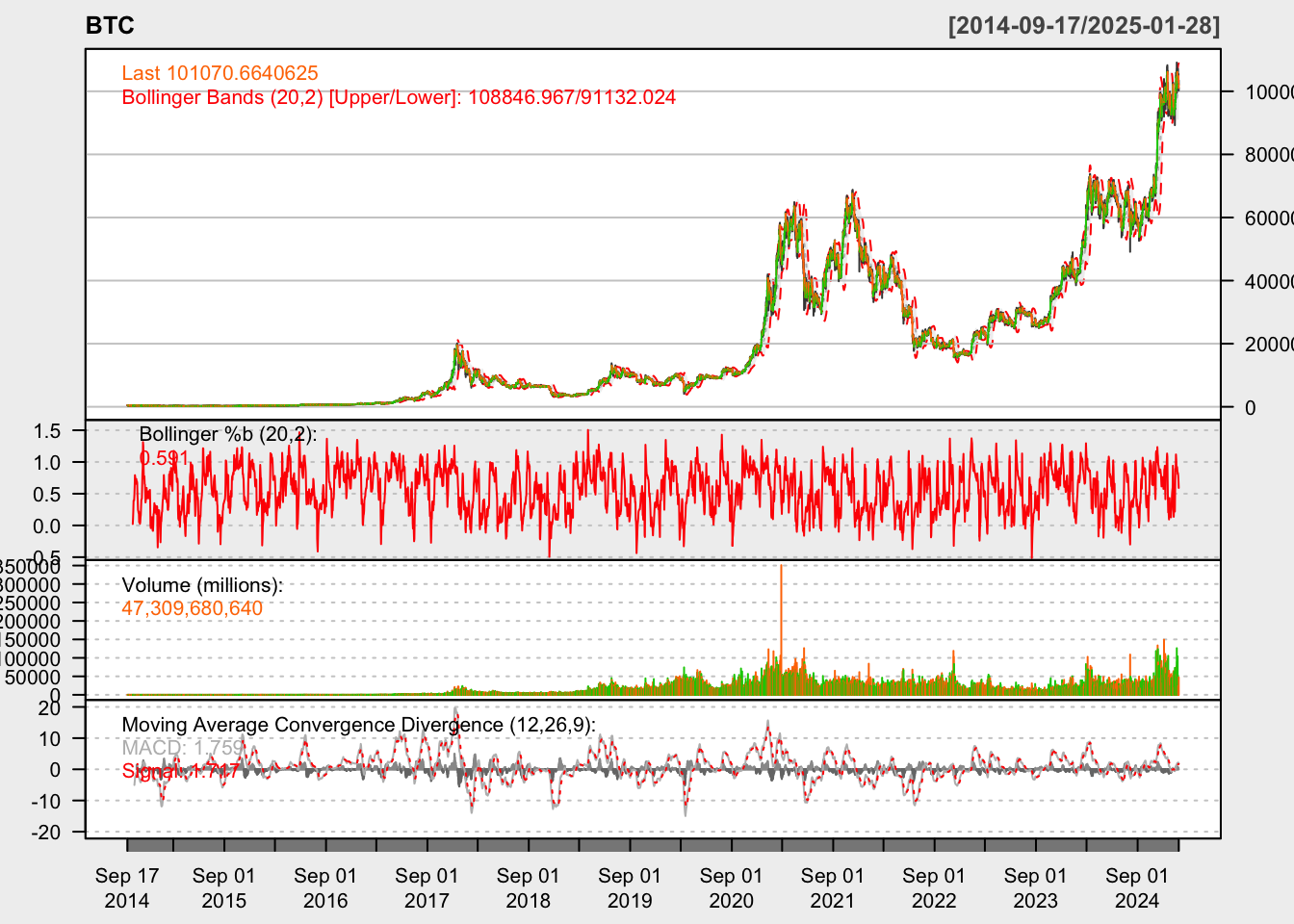Select the 0.0 tick on the %b axis
This screenshot has width=1294, height=924.
(x=46, y=526)
